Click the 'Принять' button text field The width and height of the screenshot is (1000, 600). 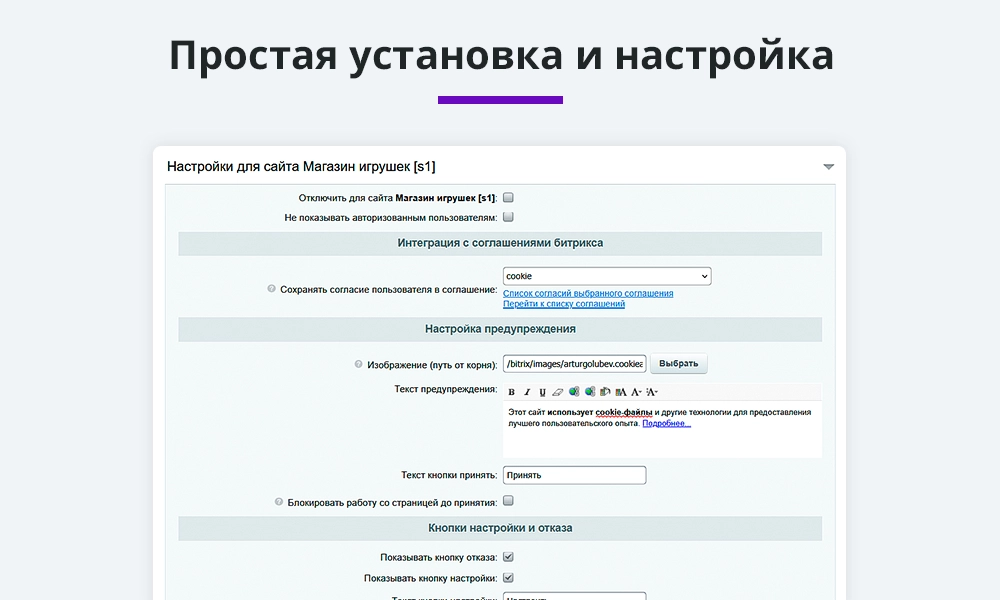[x=574, y=475]
